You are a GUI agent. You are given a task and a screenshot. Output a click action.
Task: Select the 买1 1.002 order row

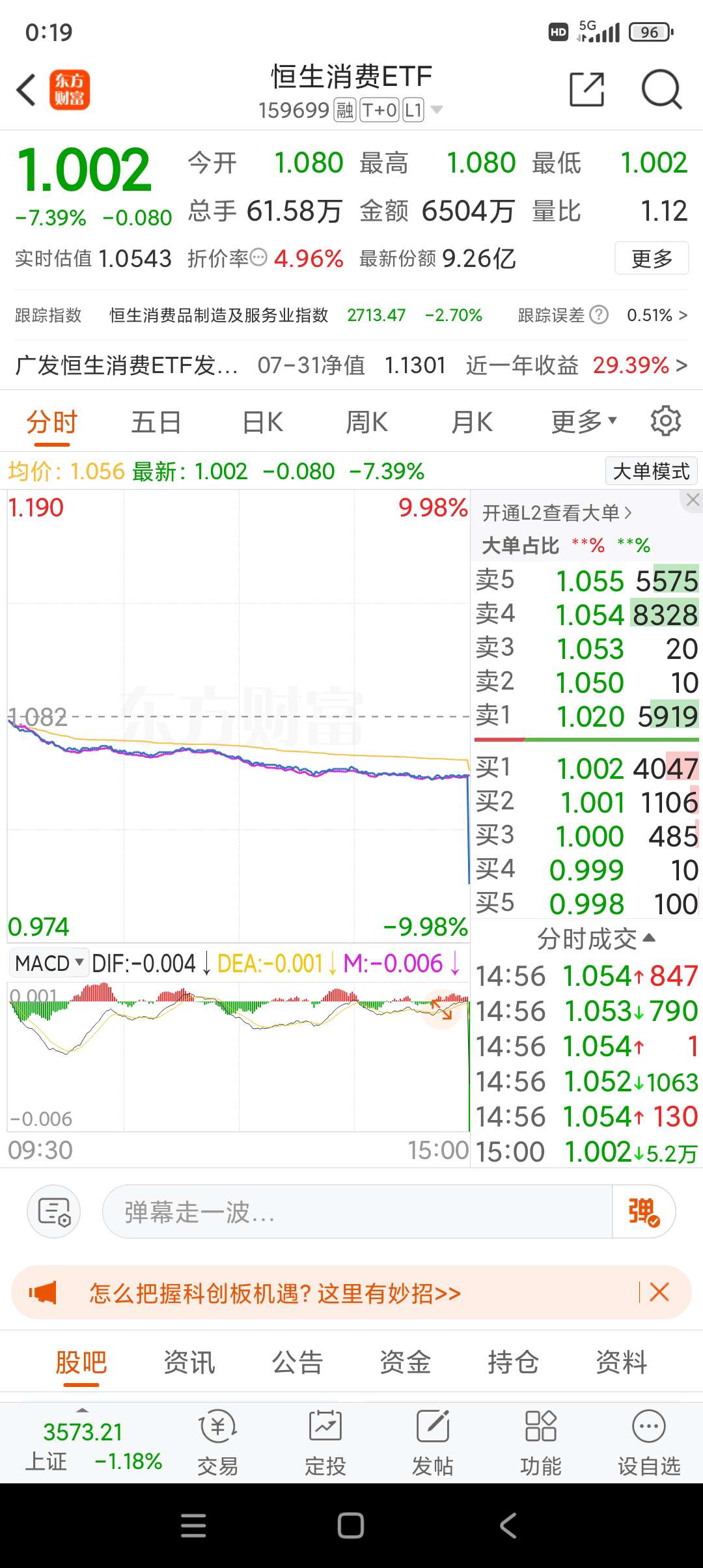(586, 768)
